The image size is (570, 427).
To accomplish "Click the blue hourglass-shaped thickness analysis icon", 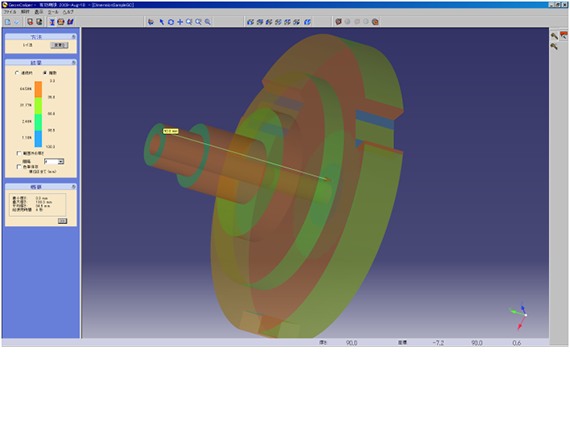I will pos(52,22).
